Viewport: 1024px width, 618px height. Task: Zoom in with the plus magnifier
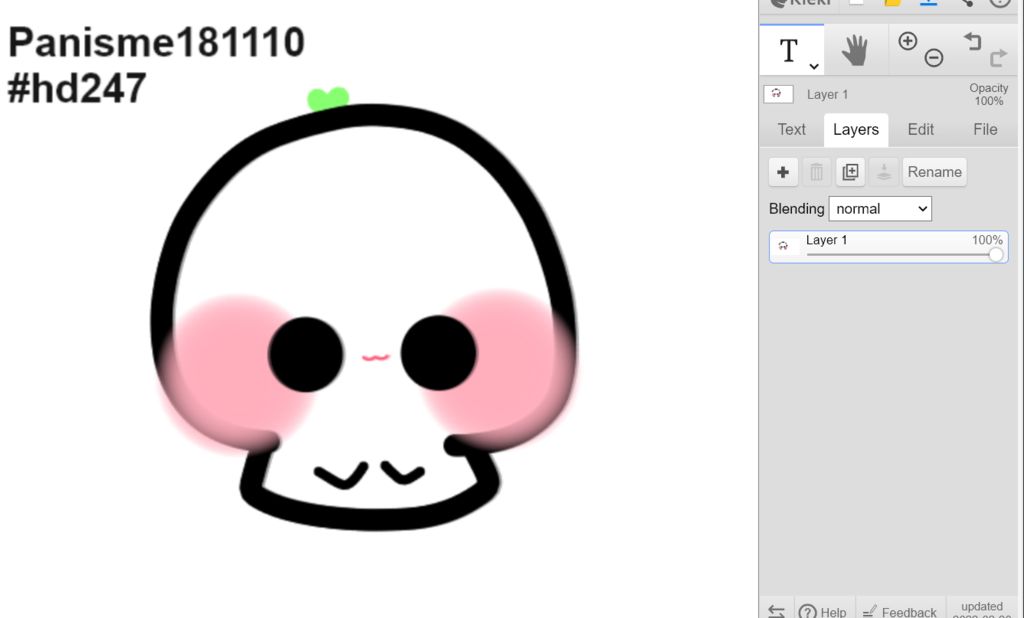pos(907,41)
